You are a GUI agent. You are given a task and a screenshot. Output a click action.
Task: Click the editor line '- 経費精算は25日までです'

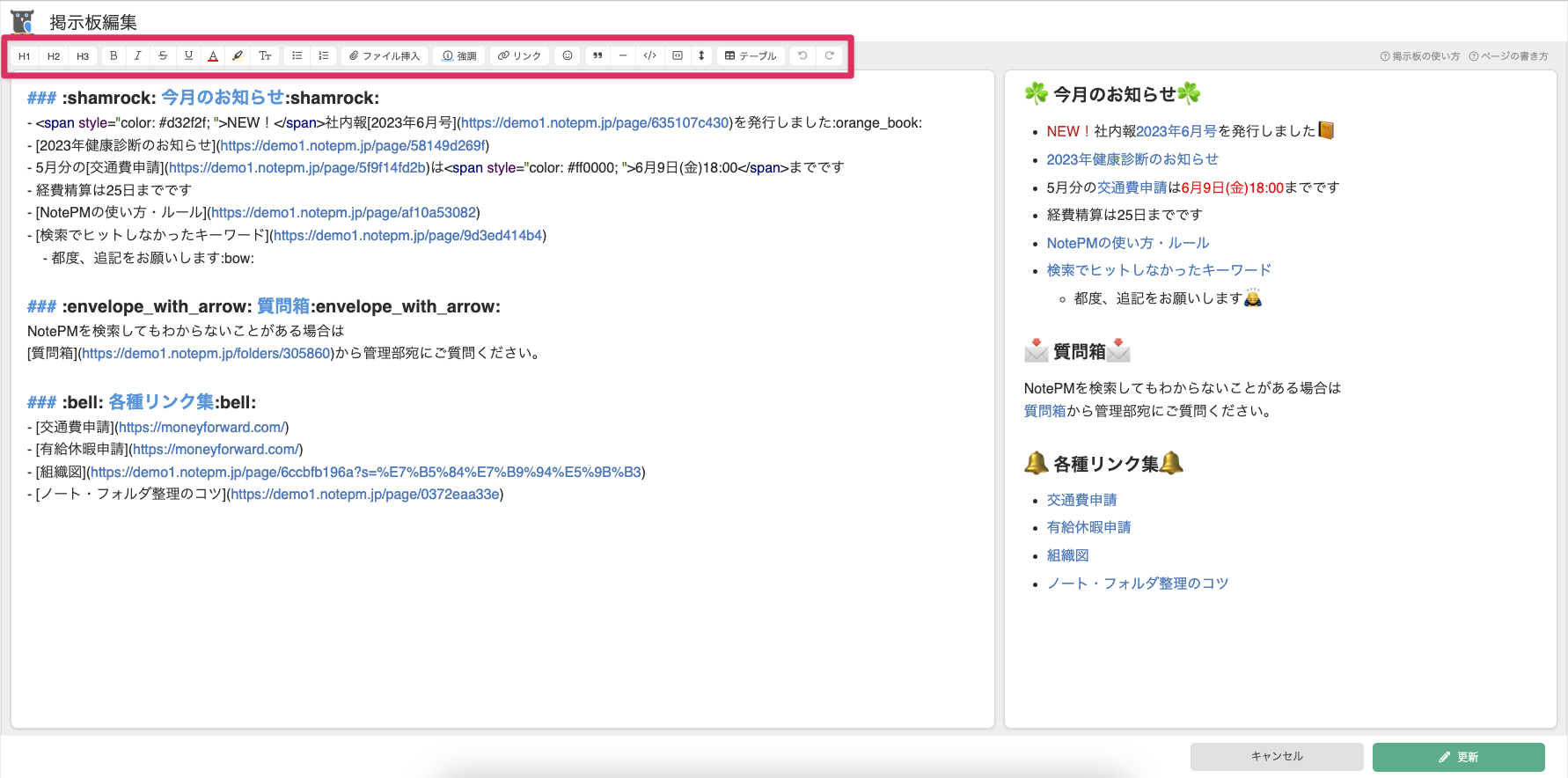click(x=109, y=190)
